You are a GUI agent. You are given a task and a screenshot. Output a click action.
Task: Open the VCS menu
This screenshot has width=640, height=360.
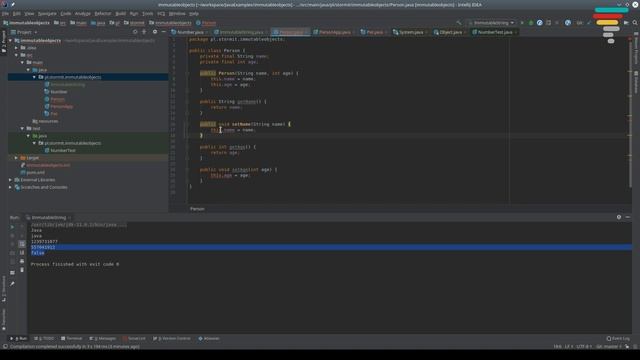[x=161, y=13]
